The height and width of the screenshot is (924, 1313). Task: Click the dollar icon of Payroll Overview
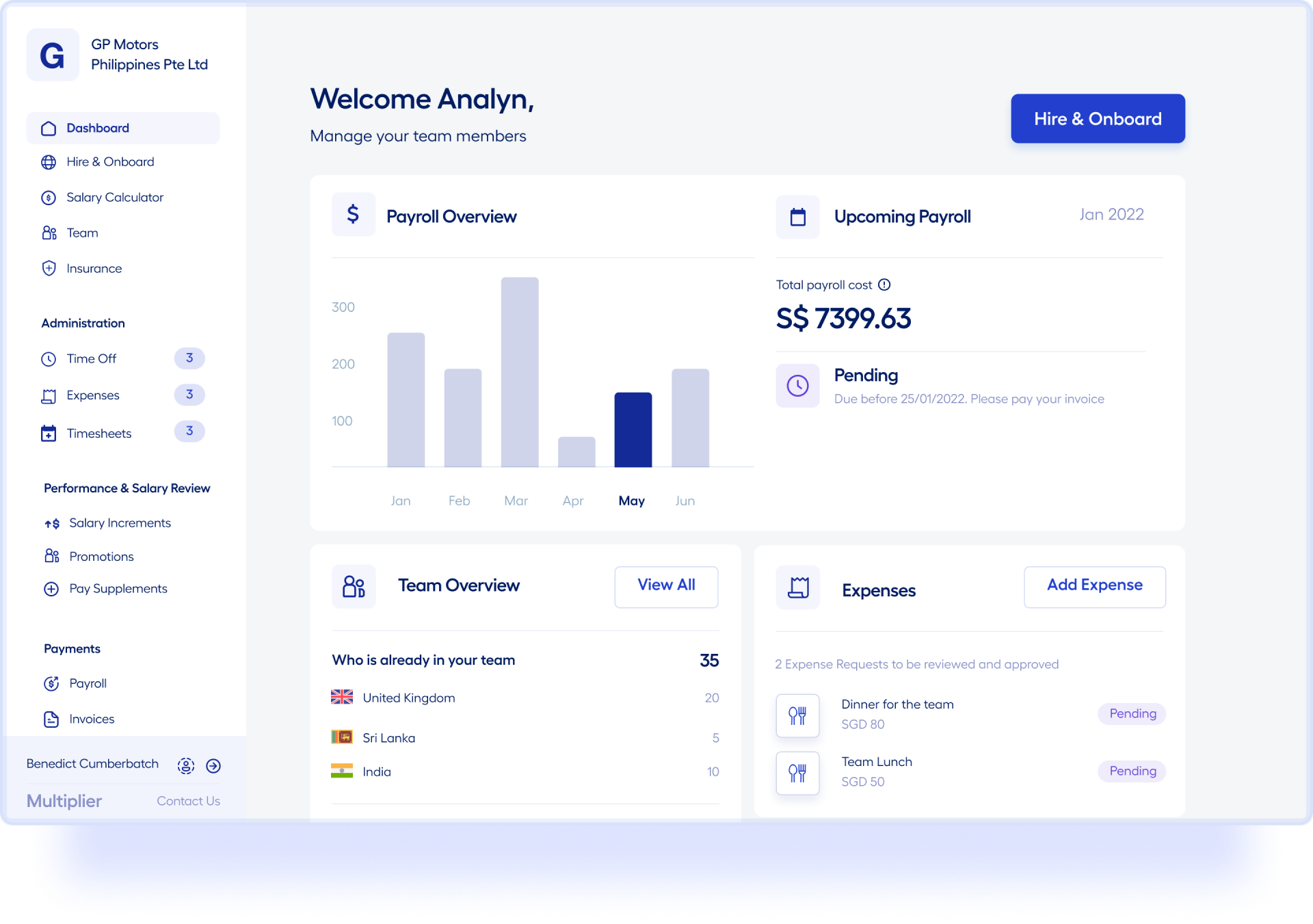354,215
